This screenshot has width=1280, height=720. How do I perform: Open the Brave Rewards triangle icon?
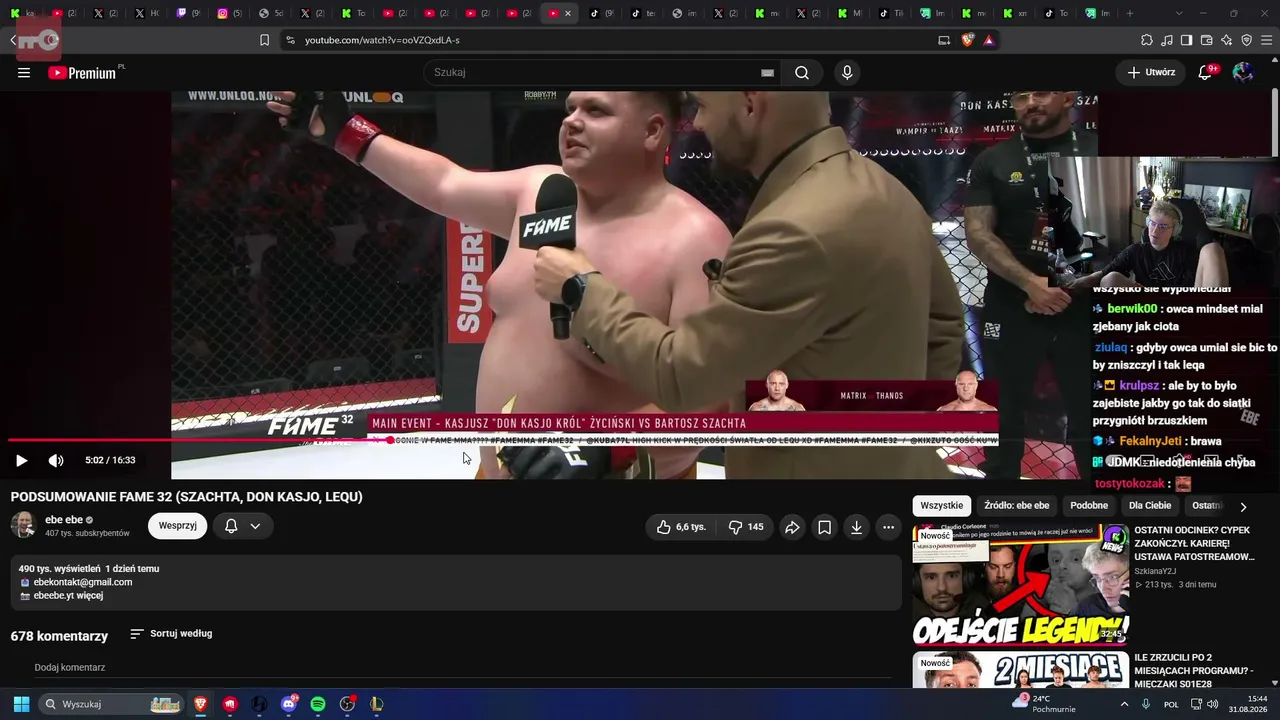coord(989,40)
